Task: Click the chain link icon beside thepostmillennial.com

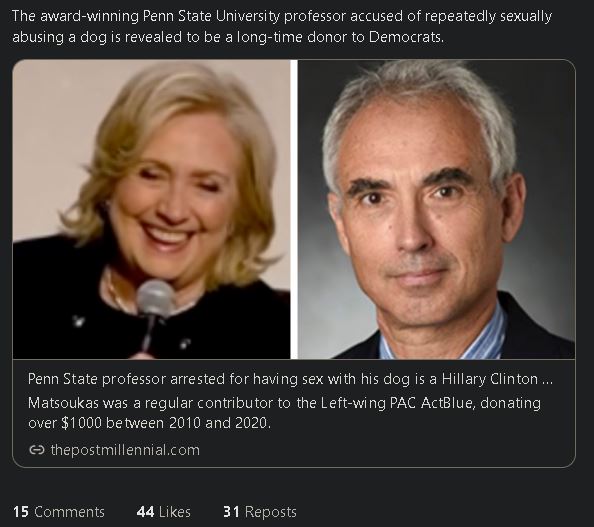Action: 37,450
